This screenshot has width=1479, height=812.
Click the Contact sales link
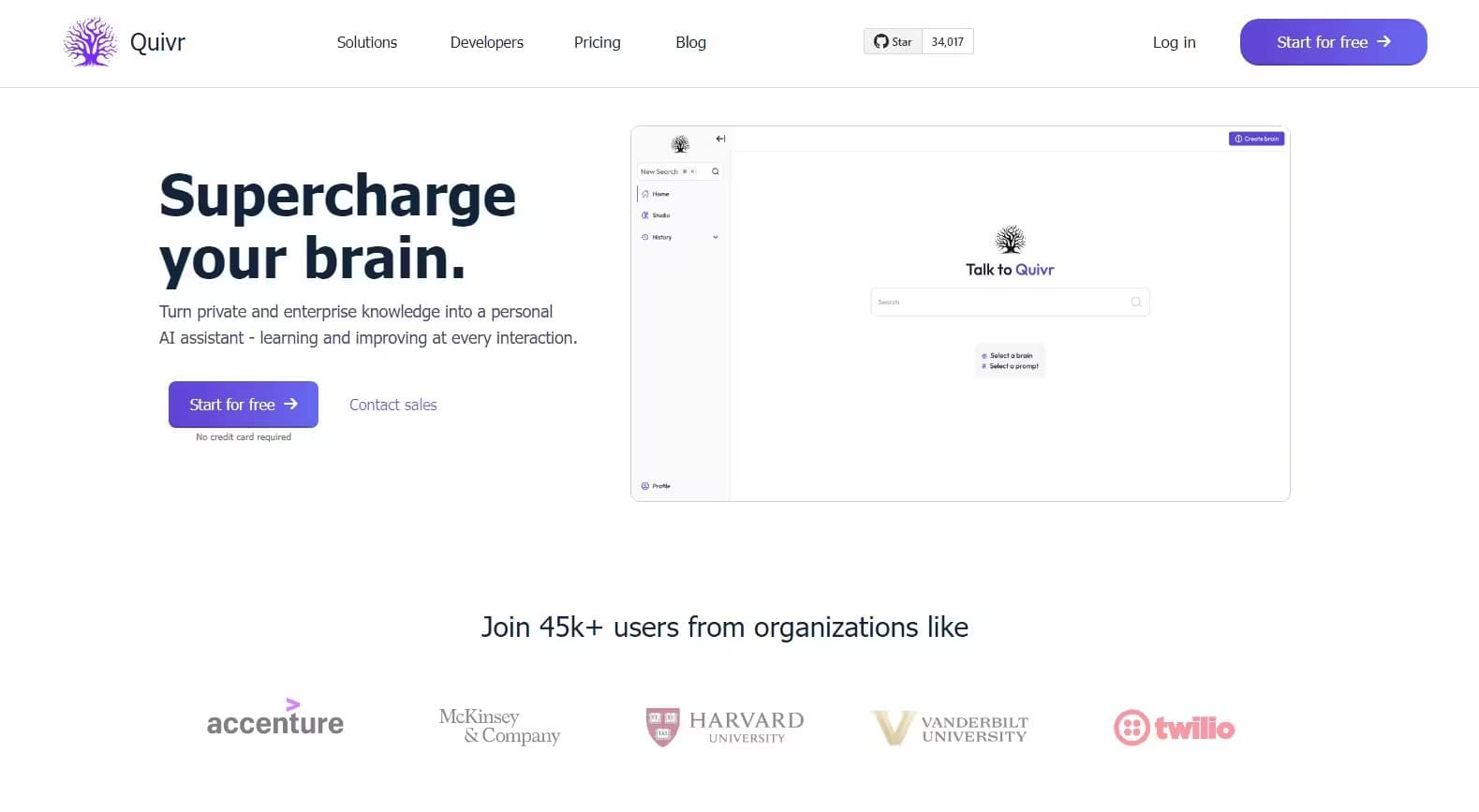pyautogui.click(x=393, y=405)
